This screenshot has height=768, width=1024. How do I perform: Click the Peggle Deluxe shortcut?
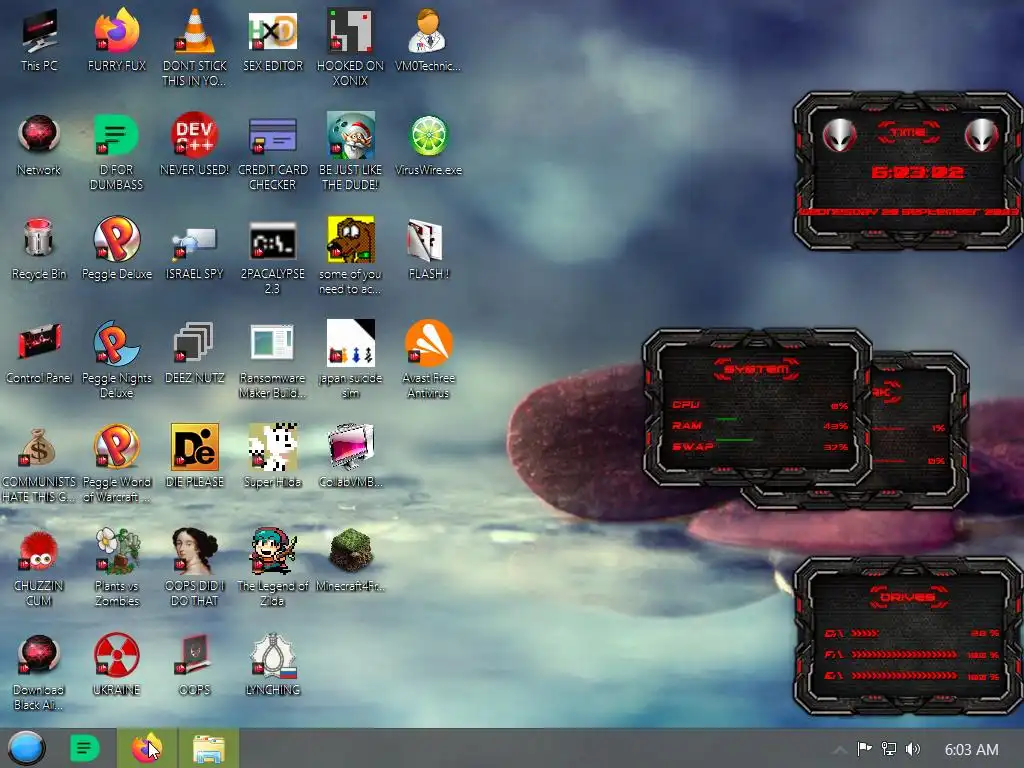tap(117, 248)
